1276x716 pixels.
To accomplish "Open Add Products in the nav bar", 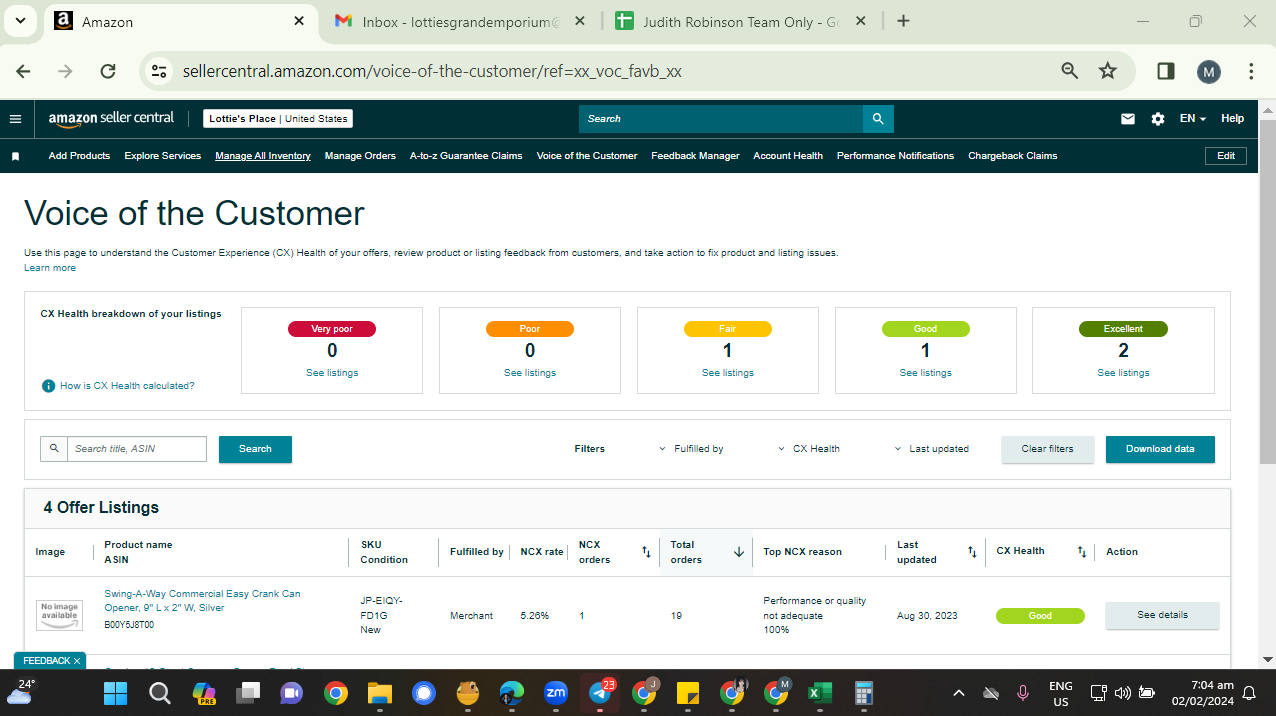I will (79, 156).
